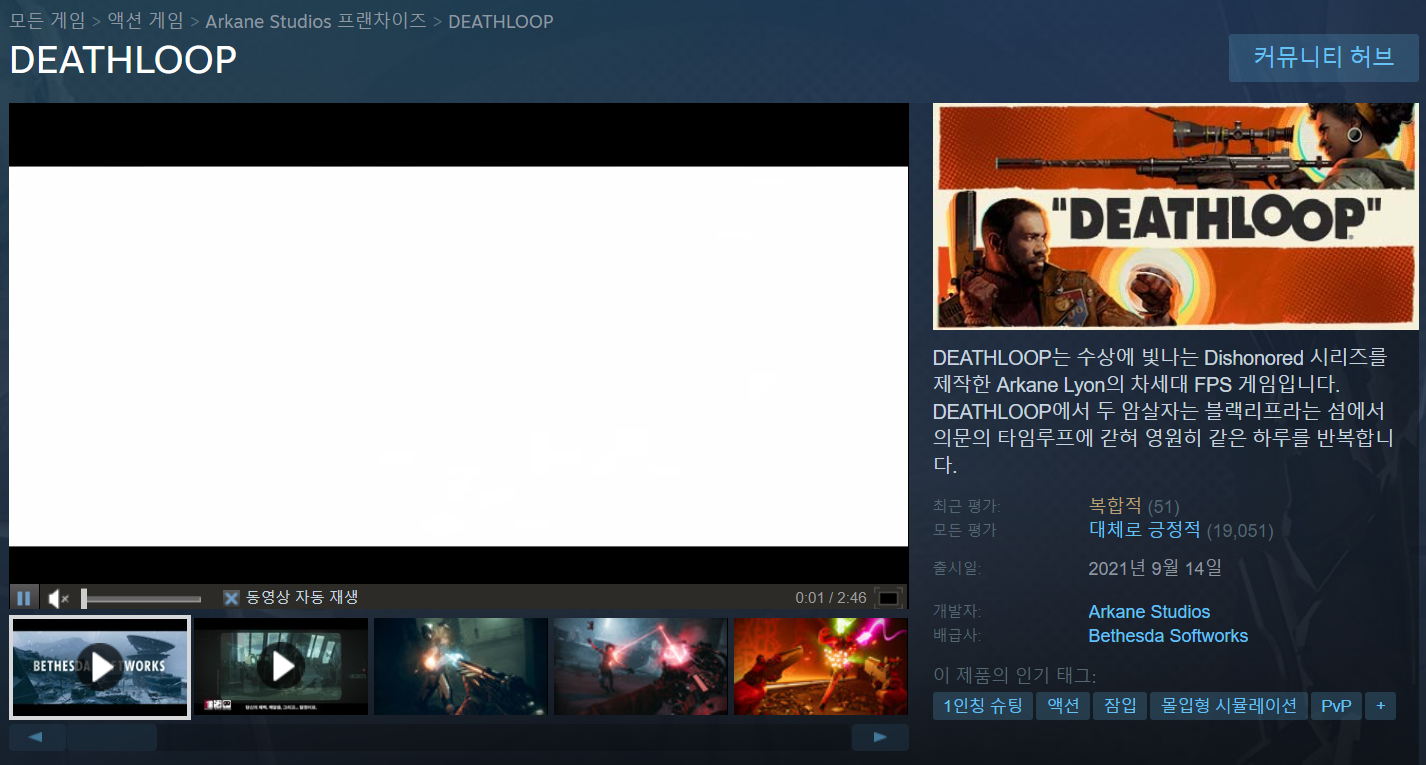Toggle 동영상 자동 재생 checkbox
This screenshot has width=1426, height=765.
point(231,598)
